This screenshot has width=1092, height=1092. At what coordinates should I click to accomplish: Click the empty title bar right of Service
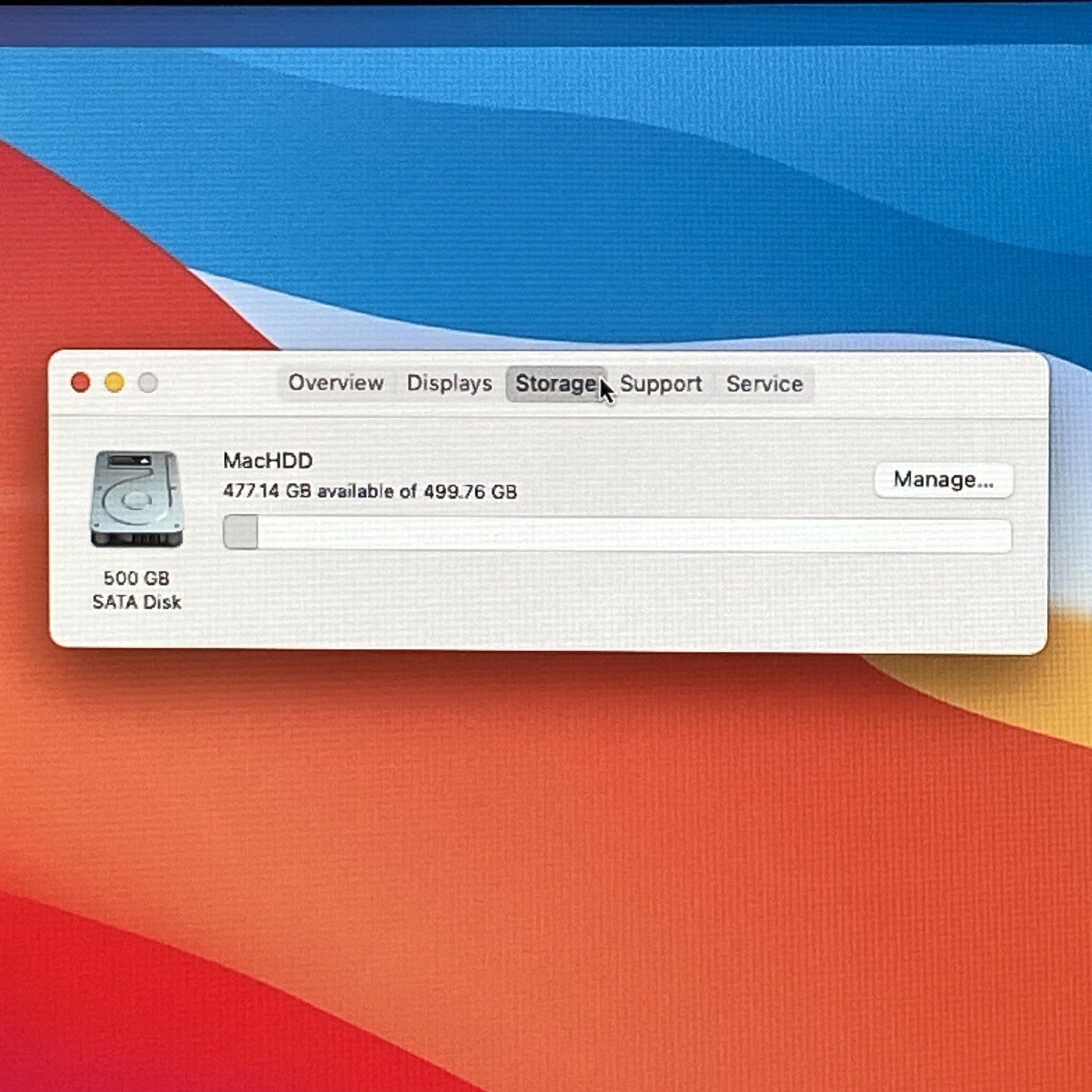point(928,384)
